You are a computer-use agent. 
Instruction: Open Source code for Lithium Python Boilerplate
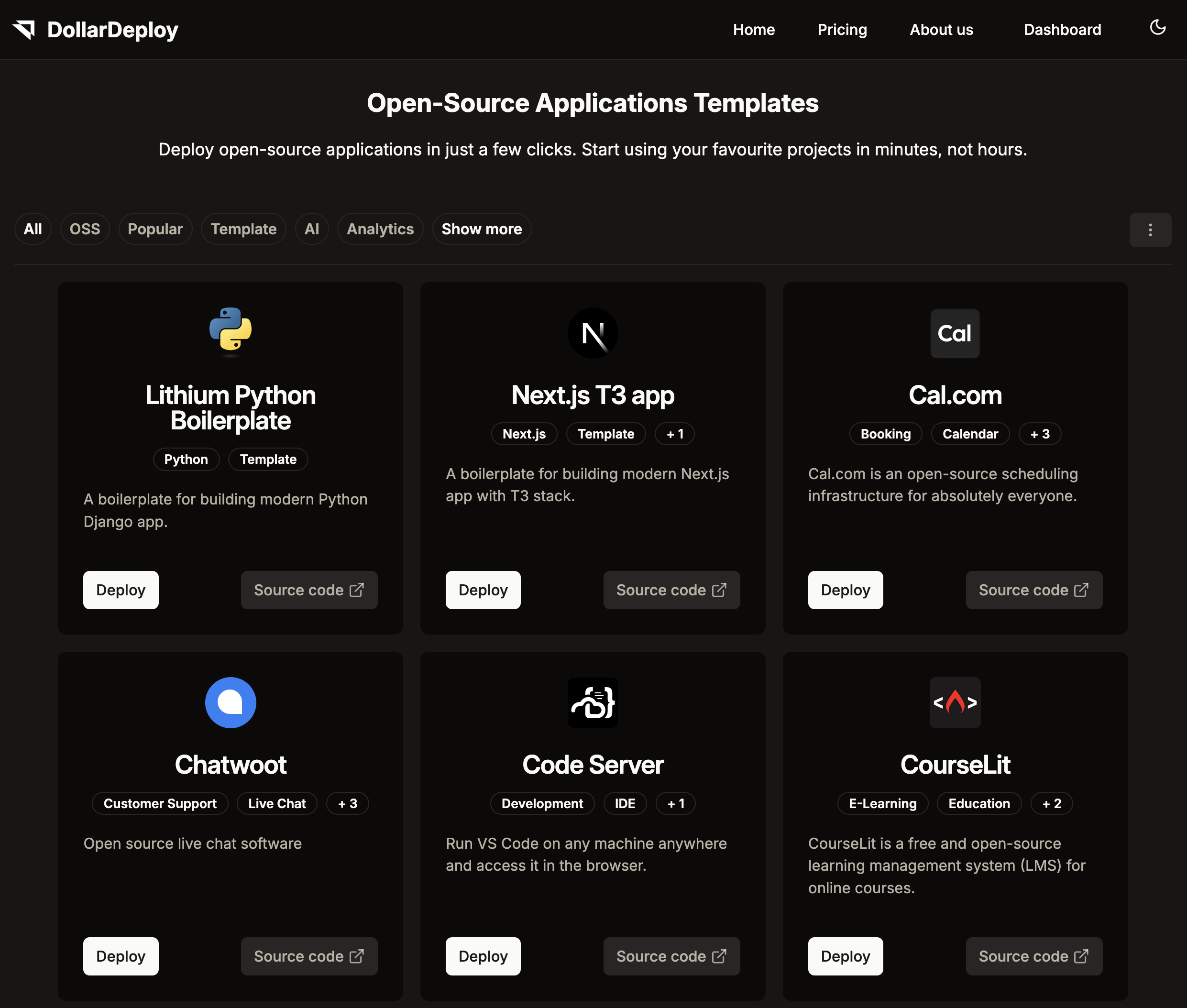tap(309, 590)
